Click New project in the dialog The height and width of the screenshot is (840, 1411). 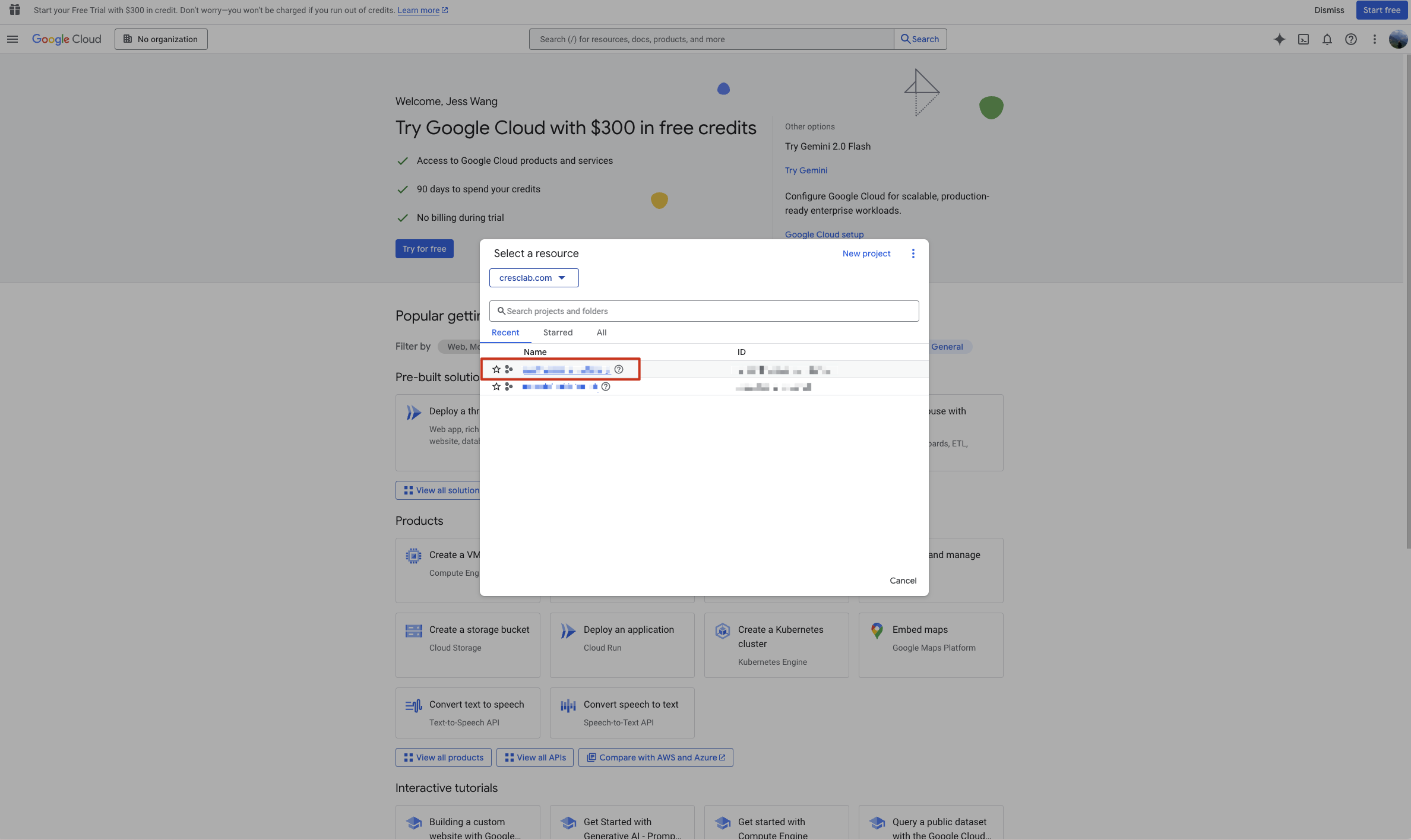[x=866, y=253]
